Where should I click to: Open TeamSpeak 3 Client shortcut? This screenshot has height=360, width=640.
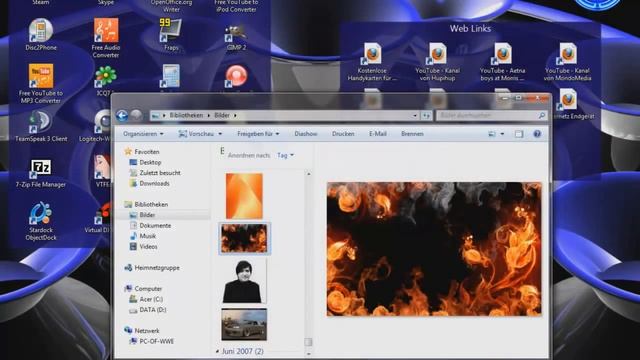[x=41, y=126]
